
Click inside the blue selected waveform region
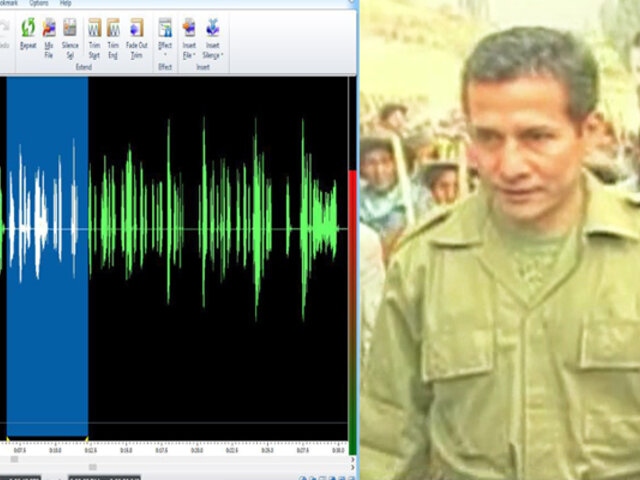point(47,300)
